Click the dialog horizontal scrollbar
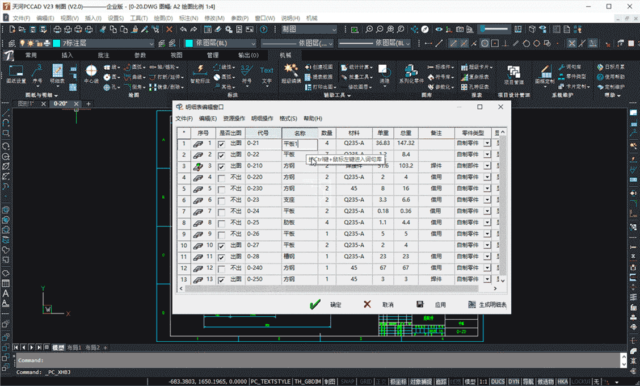640x386 pixels. [x=331, y=288]
